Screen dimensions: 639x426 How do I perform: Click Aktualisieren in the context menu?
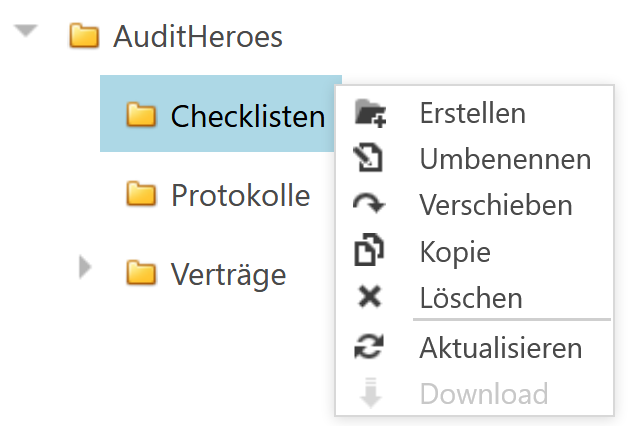tap(501, 348)
